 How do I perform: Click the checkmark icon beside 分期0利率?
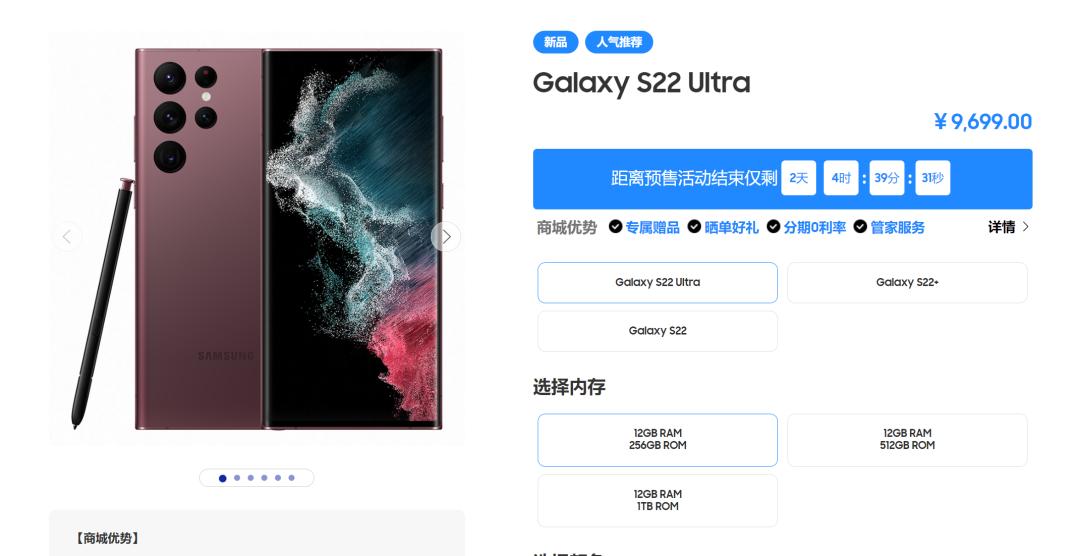(x=773, y=227)
